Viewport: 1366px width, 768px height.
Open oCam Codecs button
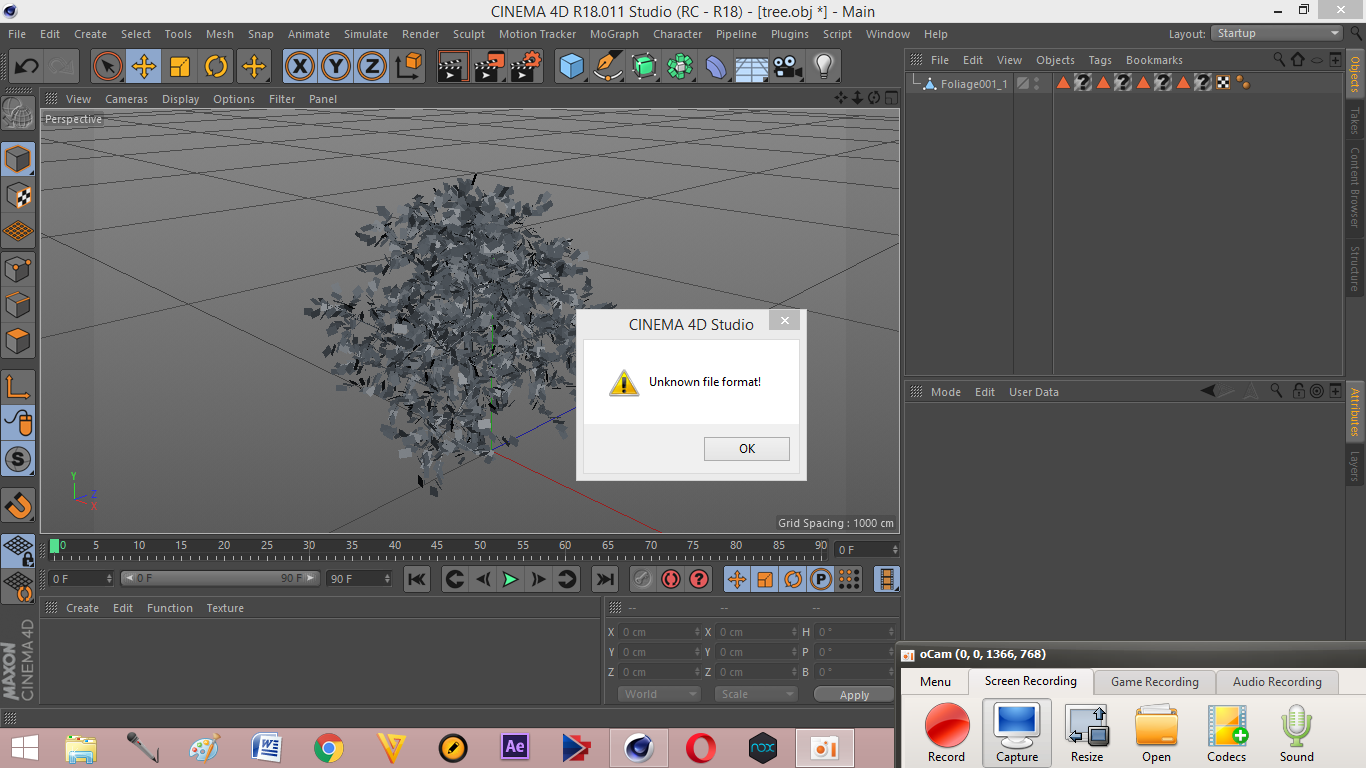pyautogui.click(x=1226, y=733)
